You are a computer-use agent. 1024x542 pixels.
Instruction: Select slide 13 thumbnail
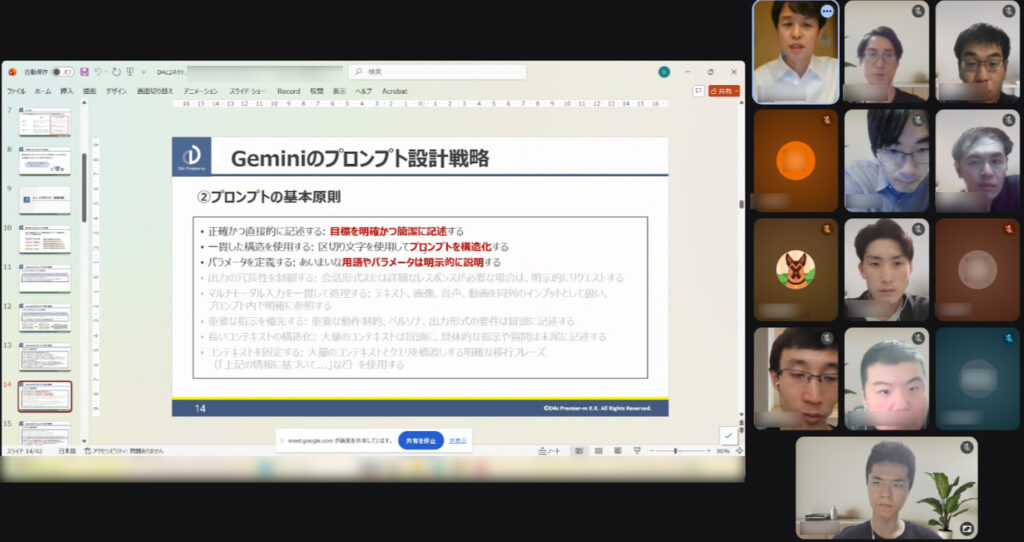[x=44, y=357]
